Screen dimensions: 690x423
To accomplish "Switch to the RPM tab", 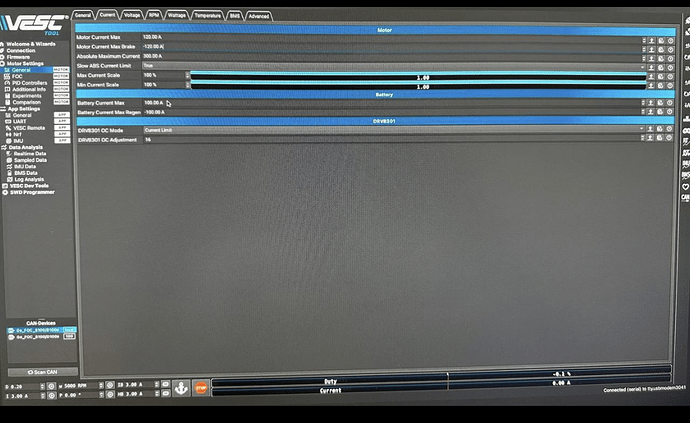I will click(x=154, y=15).
